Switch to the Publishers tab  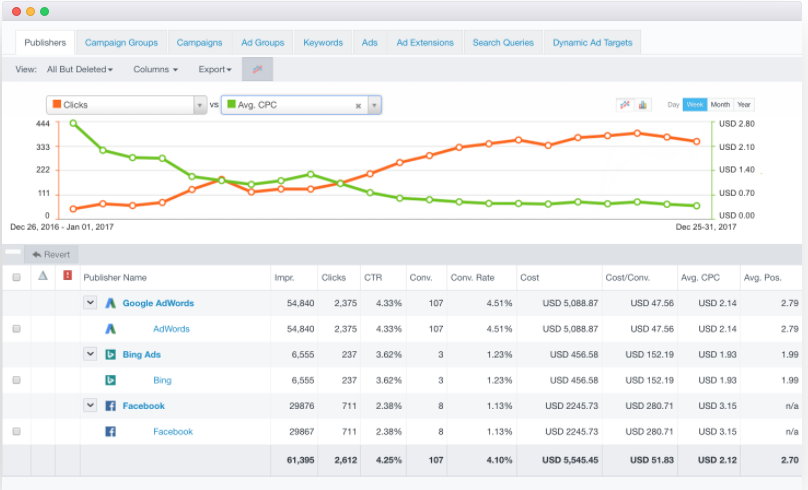pos(45,42)
